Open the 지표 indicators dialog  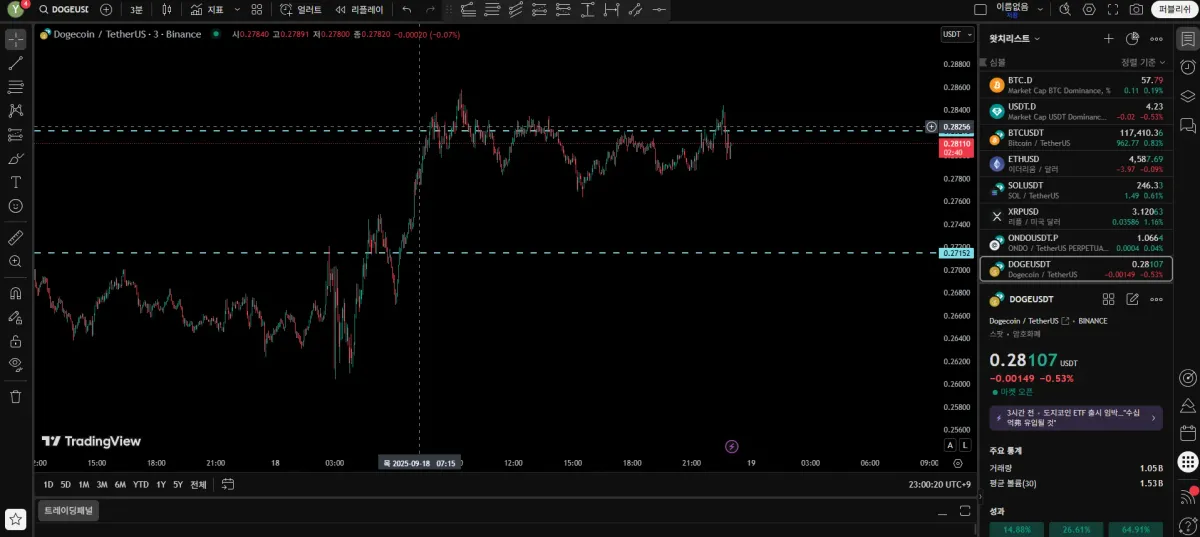point(208,9)
